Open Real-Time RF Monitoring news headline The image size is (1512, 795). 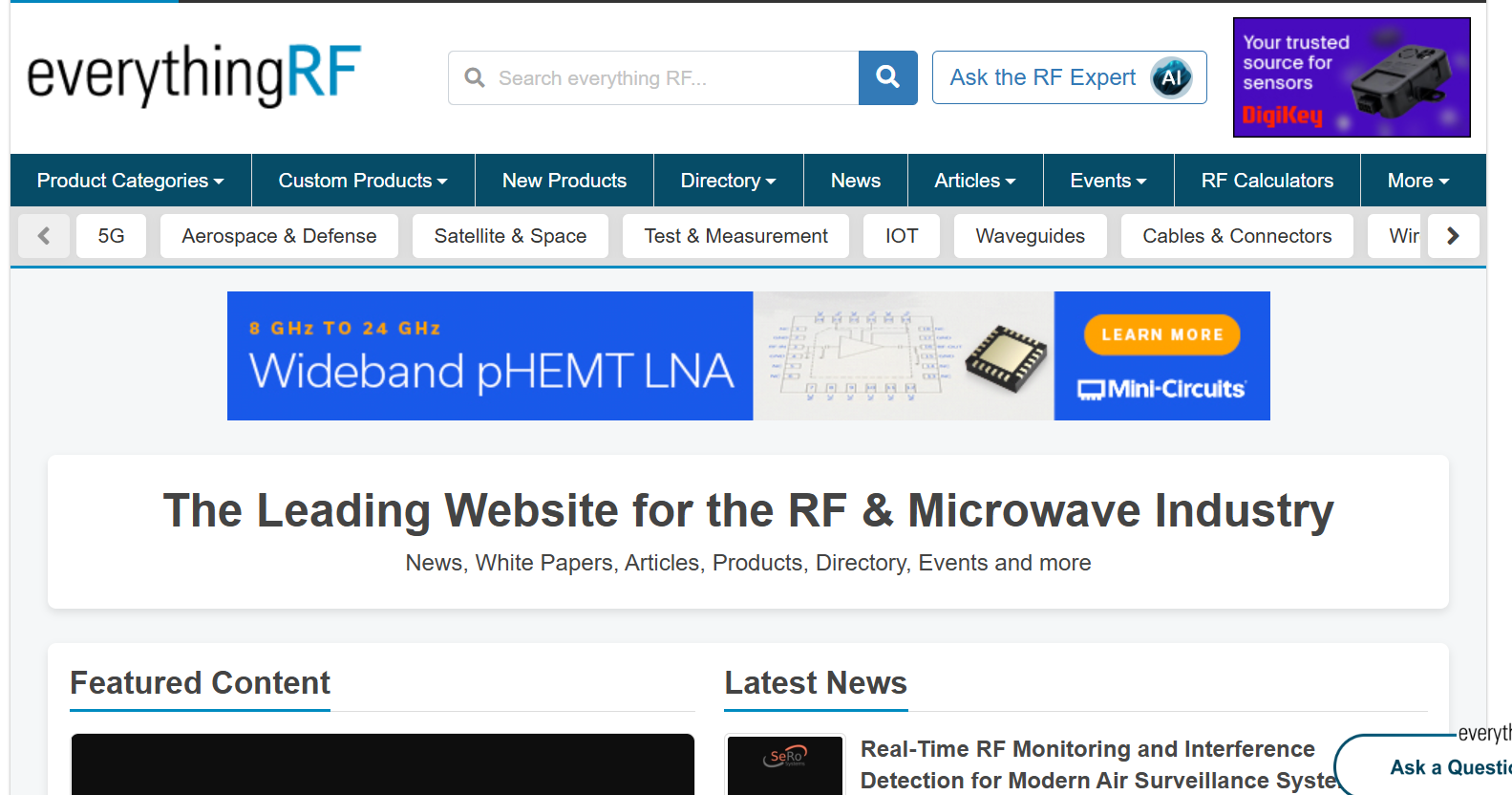[x=1098, y=764]
